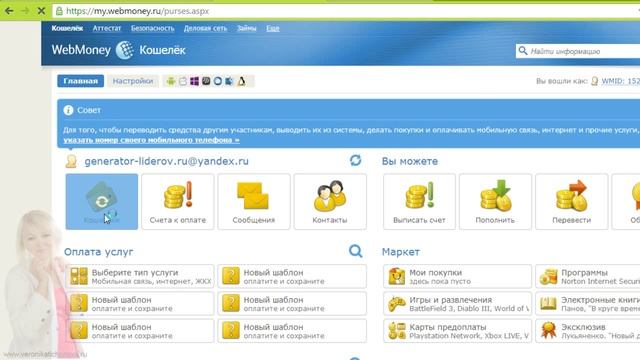
Task: Click the Apple iOS platform icon
Action: pos(183,81)
